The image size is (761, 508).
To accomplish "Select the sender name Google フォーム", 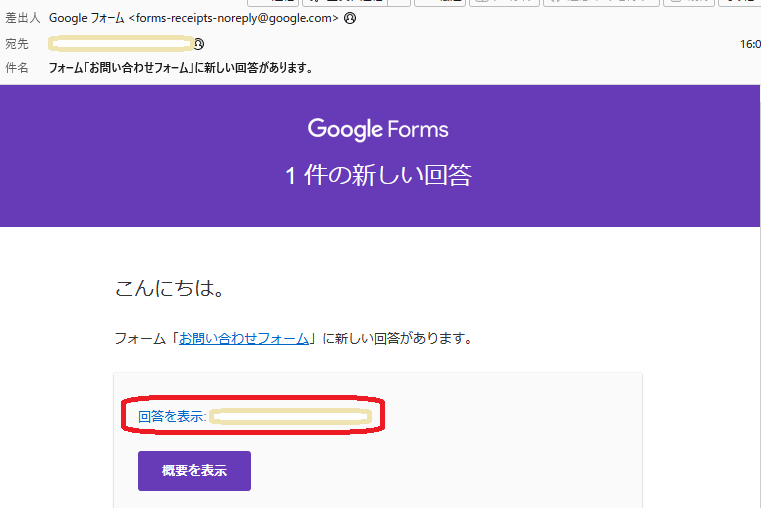I will pyautogui.click(x=86, y=18).
